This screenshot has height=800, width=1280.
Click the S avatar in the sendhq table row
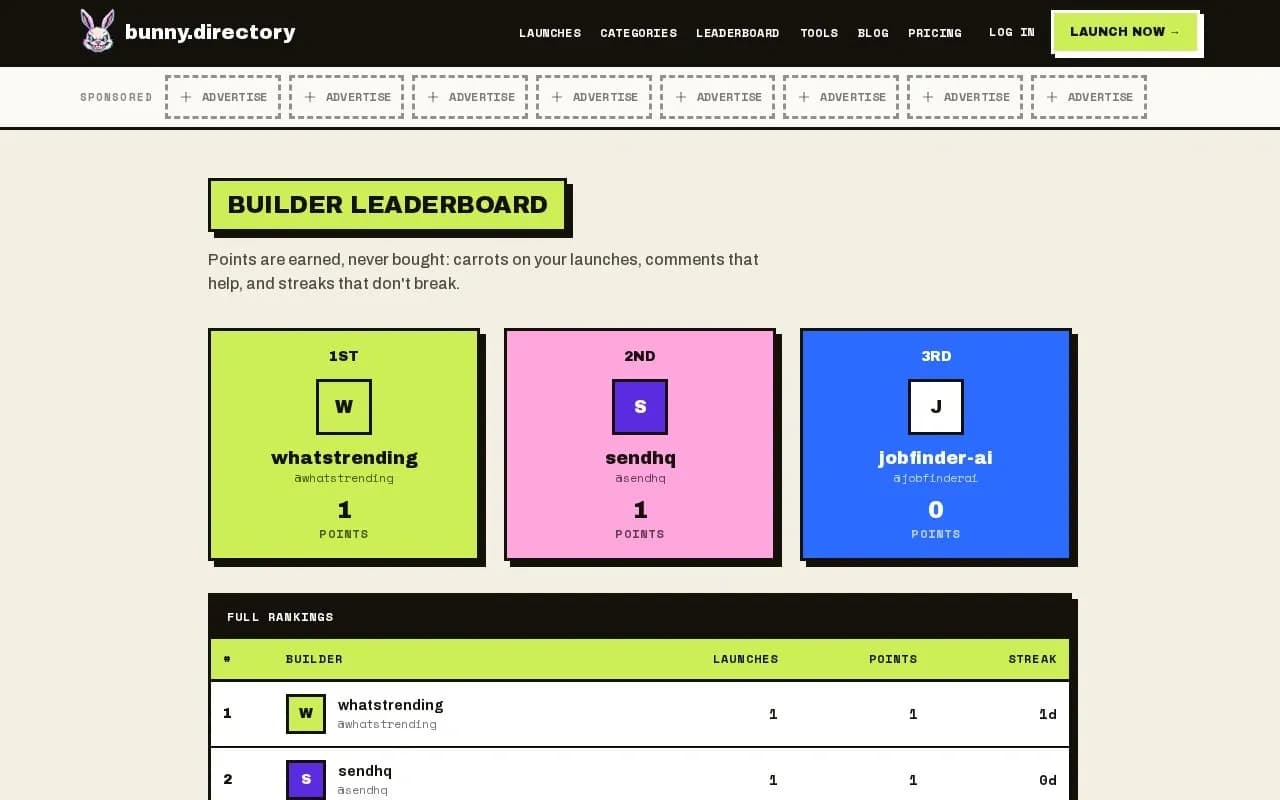click(x=306, y=780)
